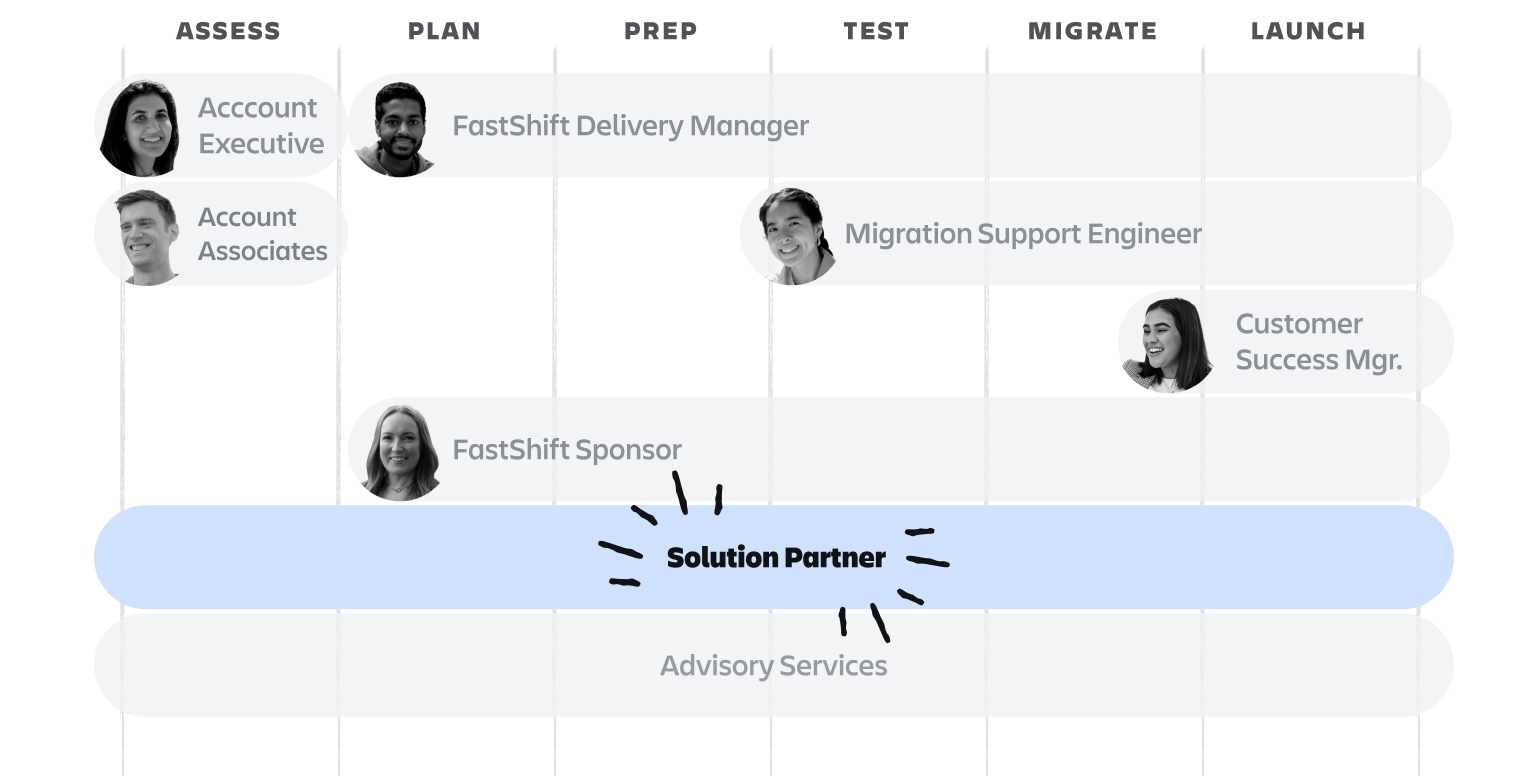
Task: Select the TEST phase header
Action: coord(876,31)
